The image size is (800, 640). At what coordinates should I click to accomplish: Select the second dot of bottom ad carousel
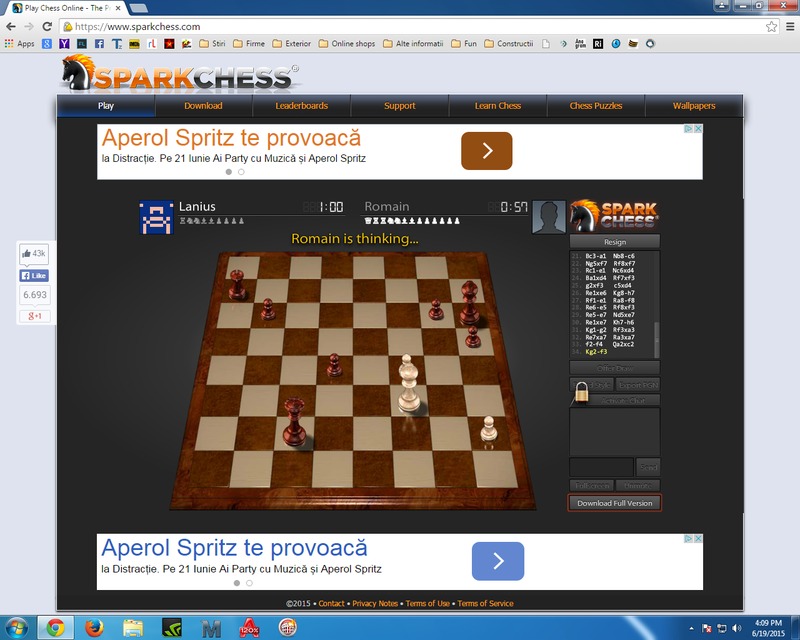click(x=249, y=583)
